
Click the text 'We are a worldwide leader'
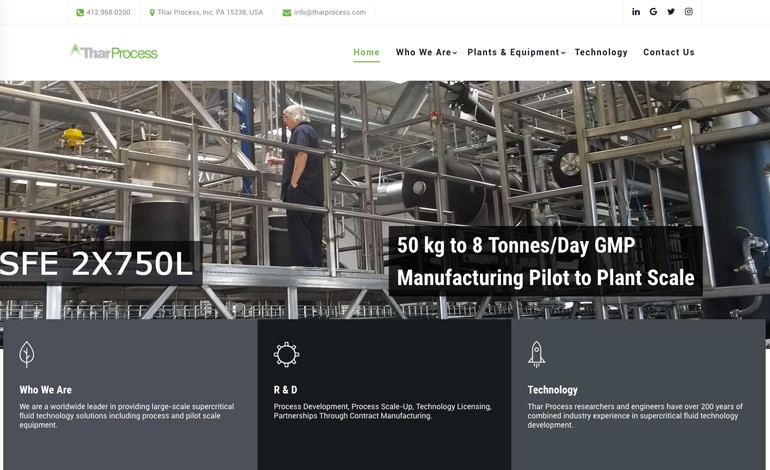pos(63,407)
